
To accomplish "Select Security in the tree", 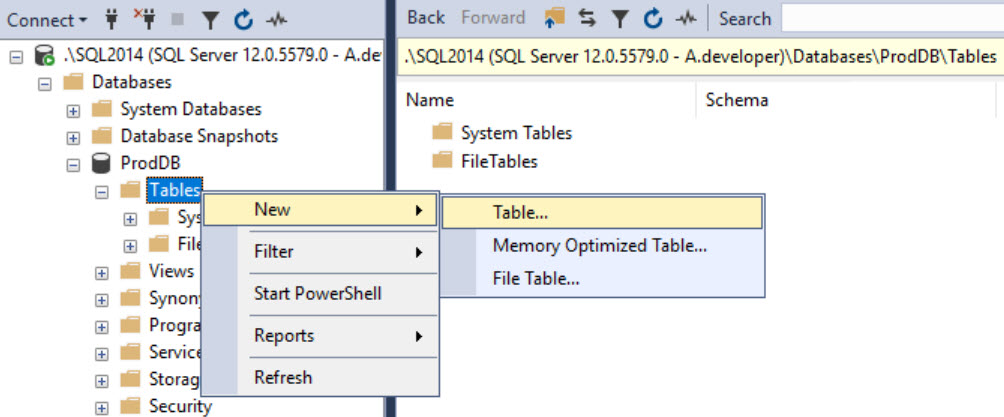I will 180,406.
